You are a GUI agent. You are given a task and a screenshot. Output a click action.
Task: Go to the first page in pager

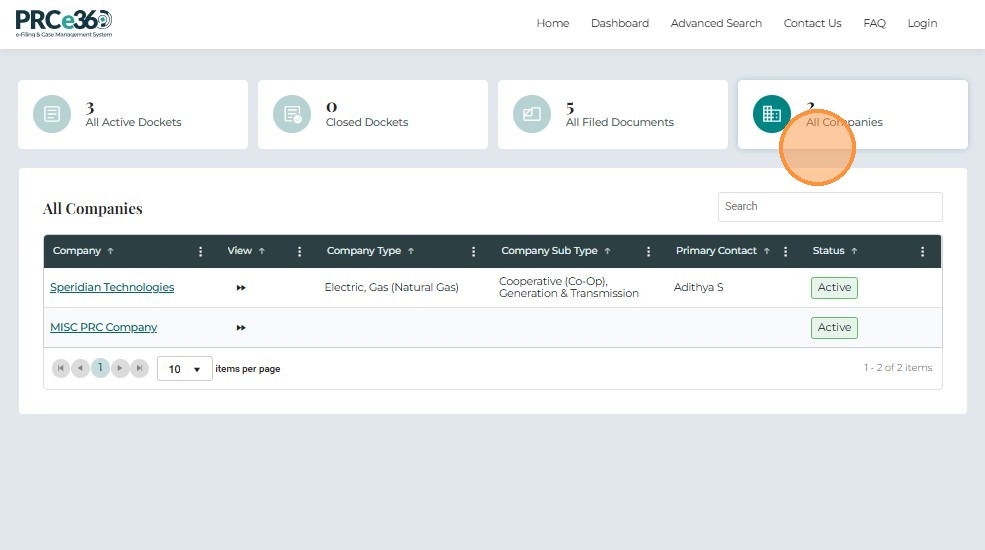click(60, 369)
